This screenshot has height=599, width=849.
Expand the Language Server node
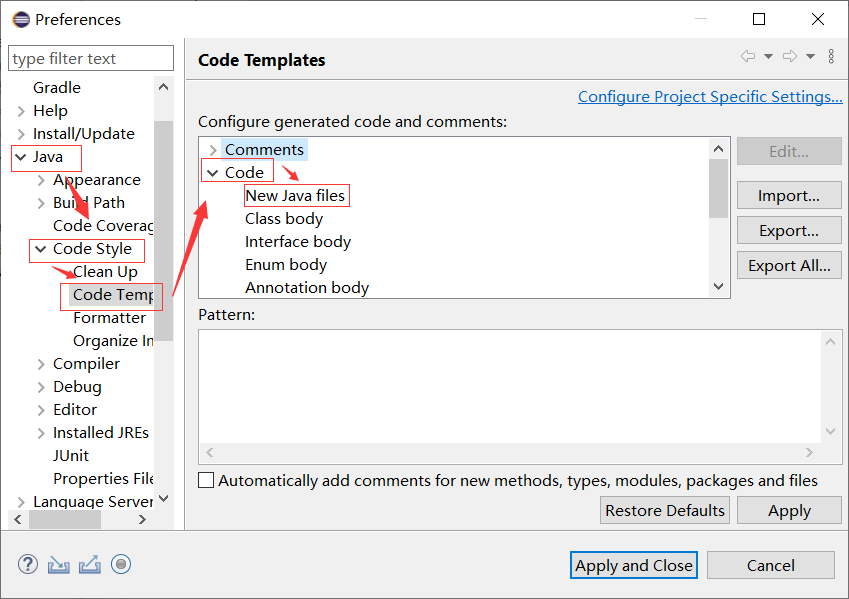click(x=21, y=502)
